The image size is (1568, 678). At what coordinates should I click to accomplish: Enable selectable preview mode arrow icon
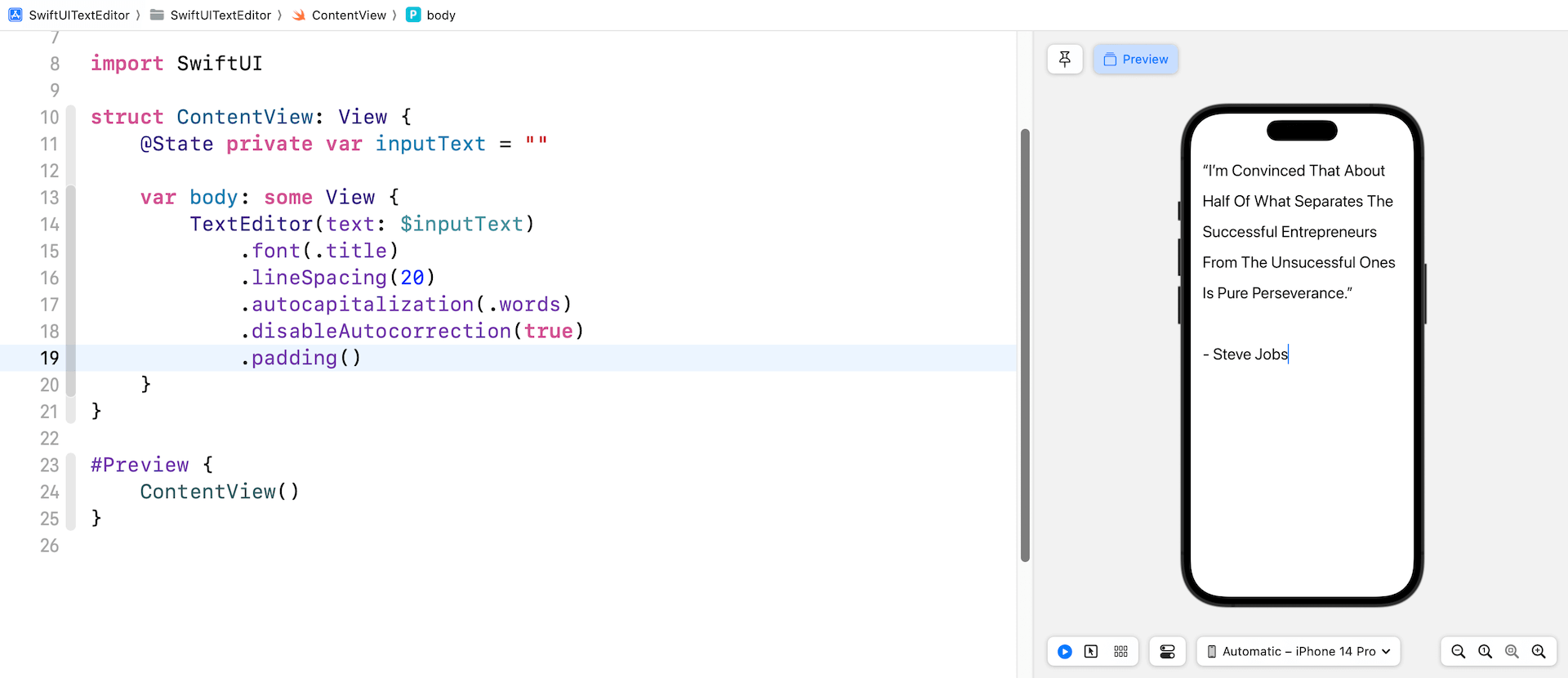coord(1091,651)
